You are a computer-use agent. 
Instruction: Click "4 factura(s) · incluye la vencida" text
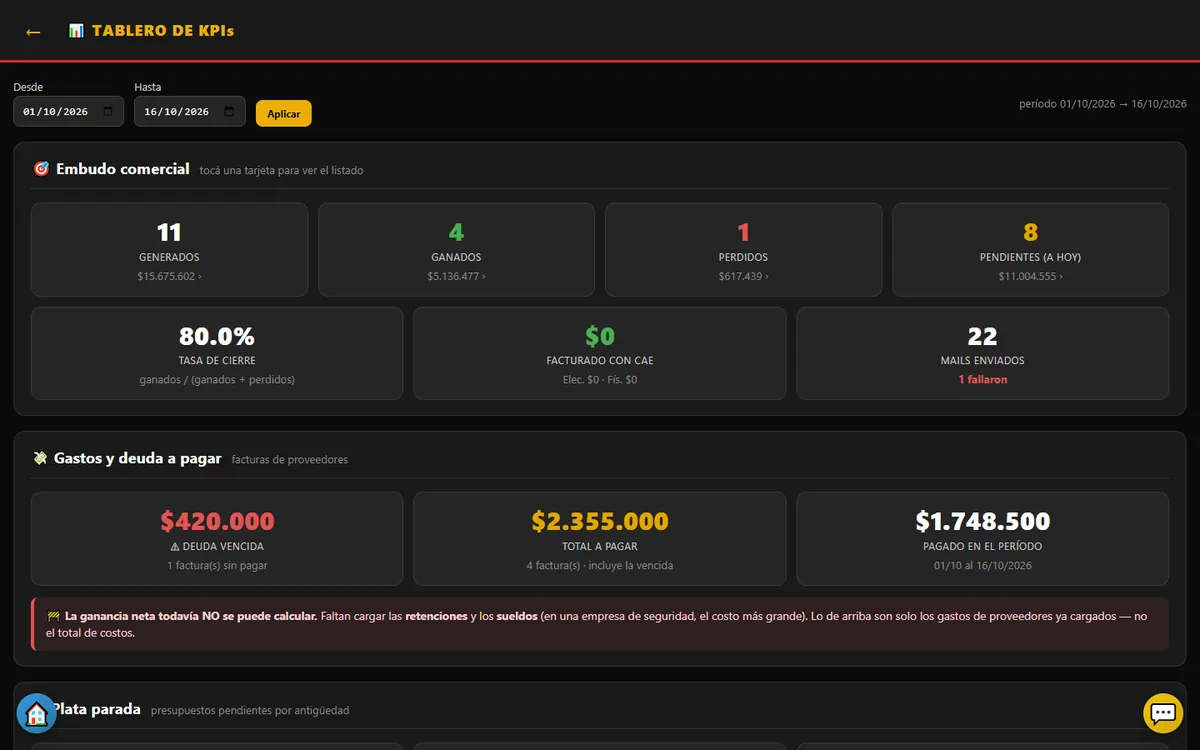(600, 565)
